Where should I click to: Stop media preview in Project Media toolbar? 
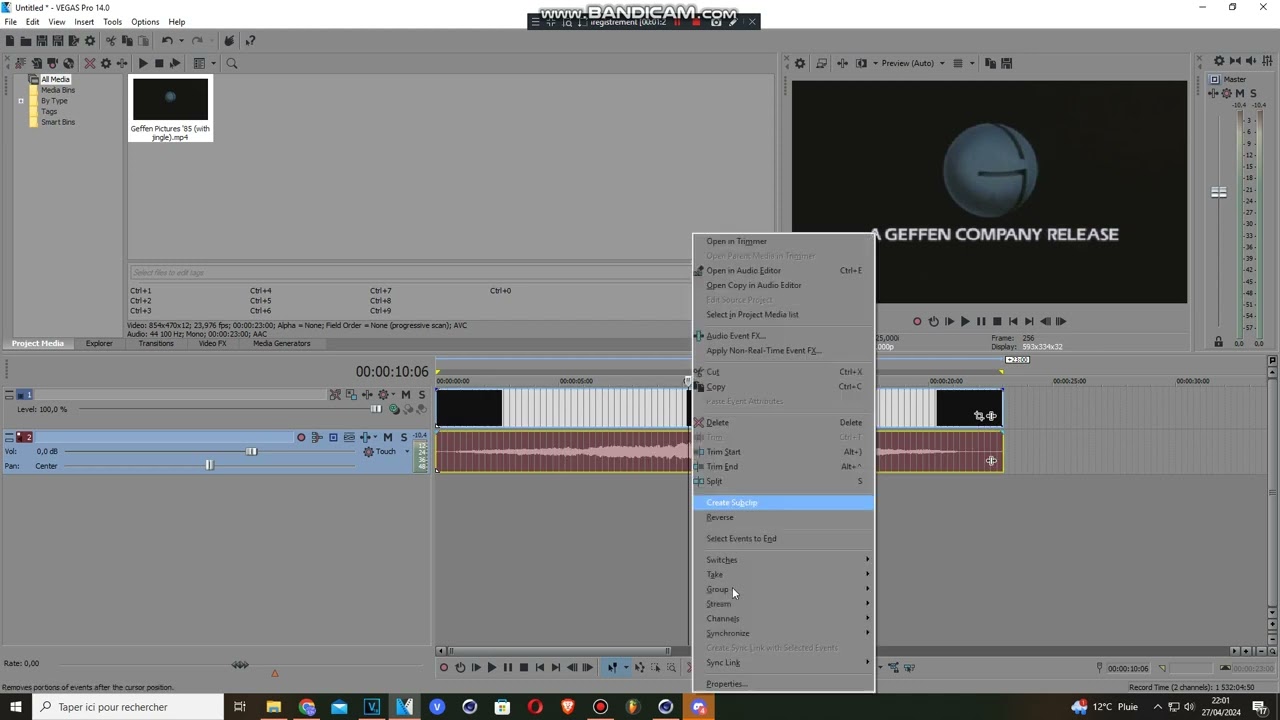[x=159, y=63]
